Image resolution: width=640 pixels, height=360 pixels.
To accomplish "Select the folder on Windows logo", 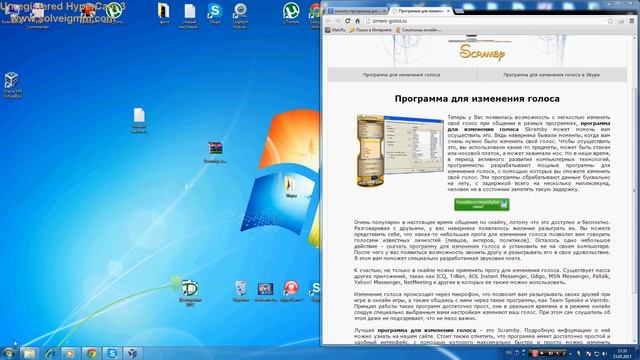I will coord(291,187).
